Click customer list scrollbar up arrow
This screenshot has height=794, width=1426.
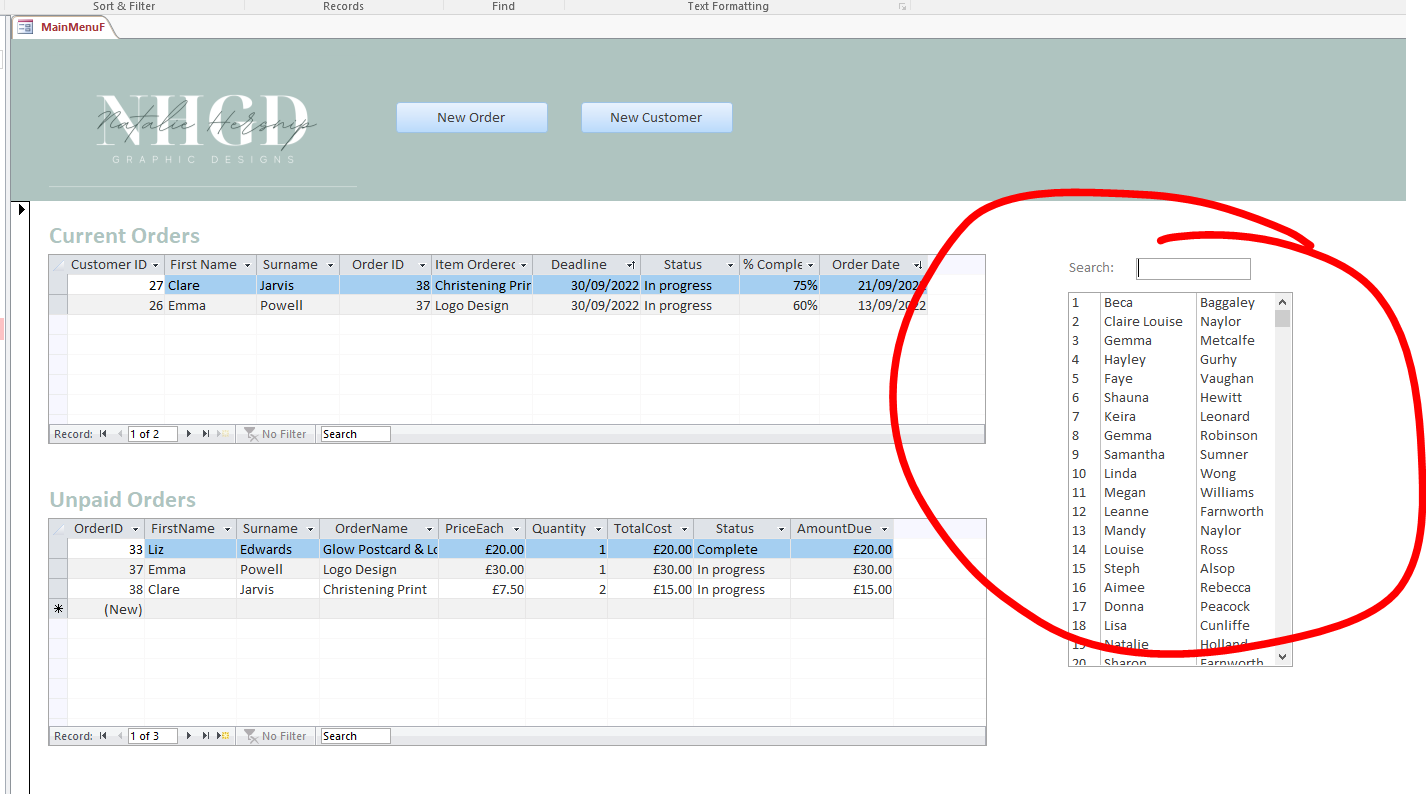tap(1283, 302)
